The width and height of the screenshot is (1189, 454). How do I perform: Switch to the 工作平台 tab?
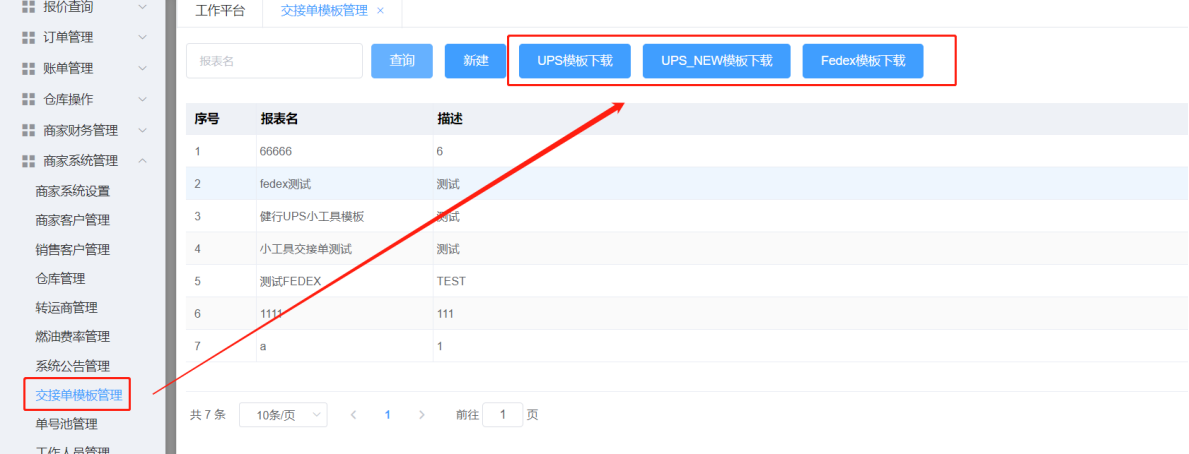tap(219, 11)
